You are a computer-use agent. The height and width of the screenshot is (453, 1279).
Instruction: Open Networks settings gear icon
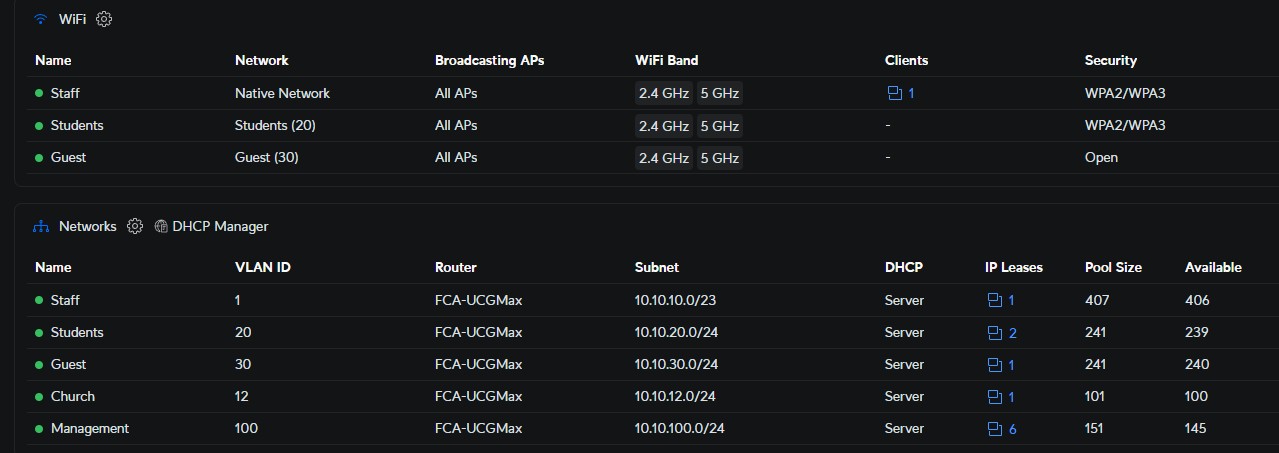coord(135,226)
